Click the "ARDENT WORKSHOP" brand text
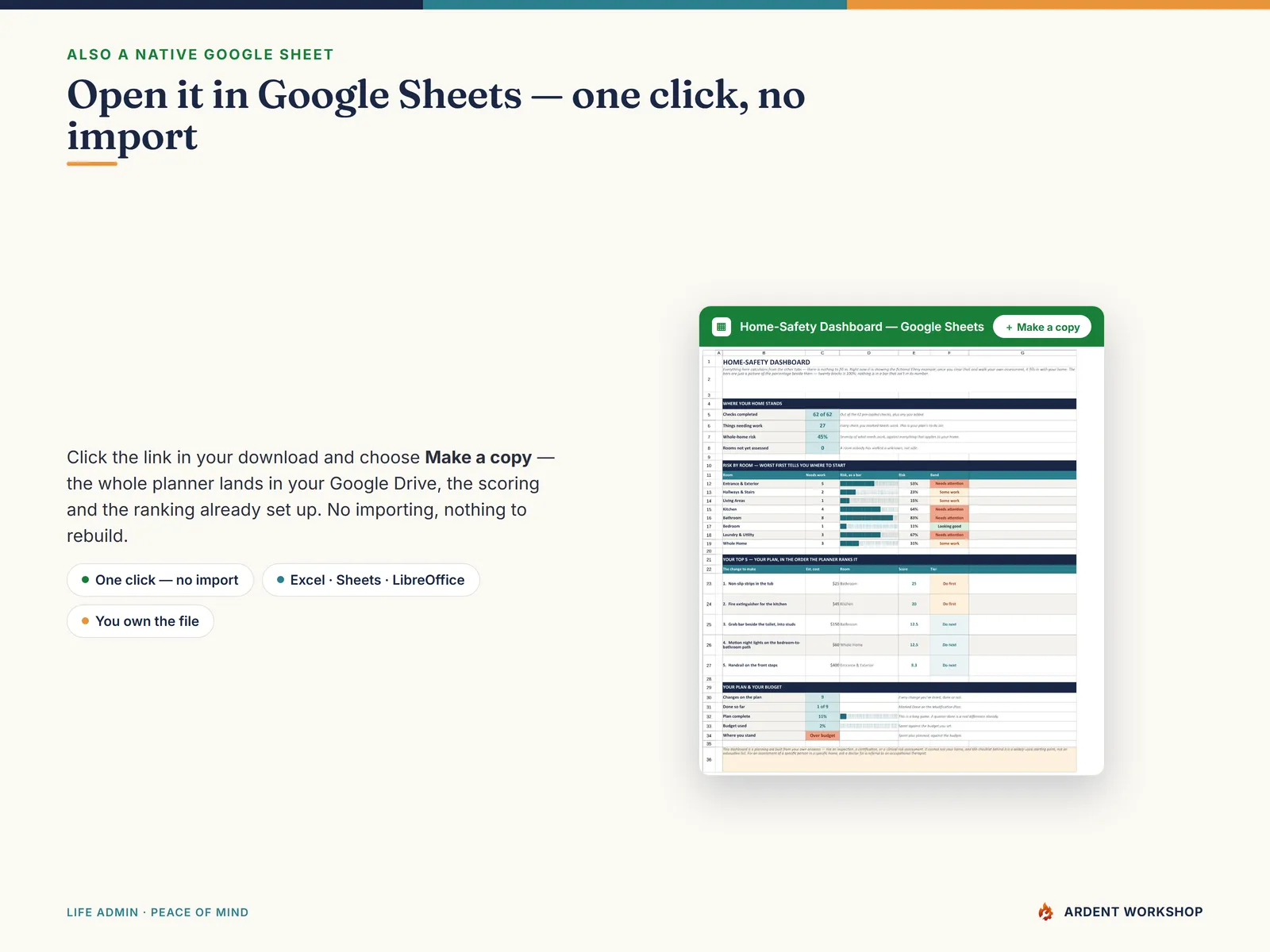The image size is (1270, 952). [x=1133, y=912]
